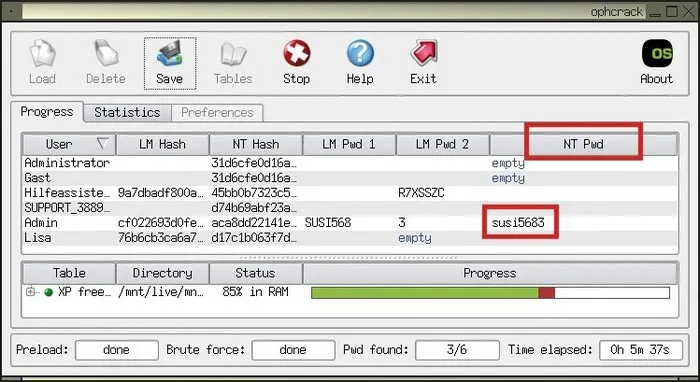Click the green status dot of XP free table
700x382 pixels.
[x=49, y=292]
